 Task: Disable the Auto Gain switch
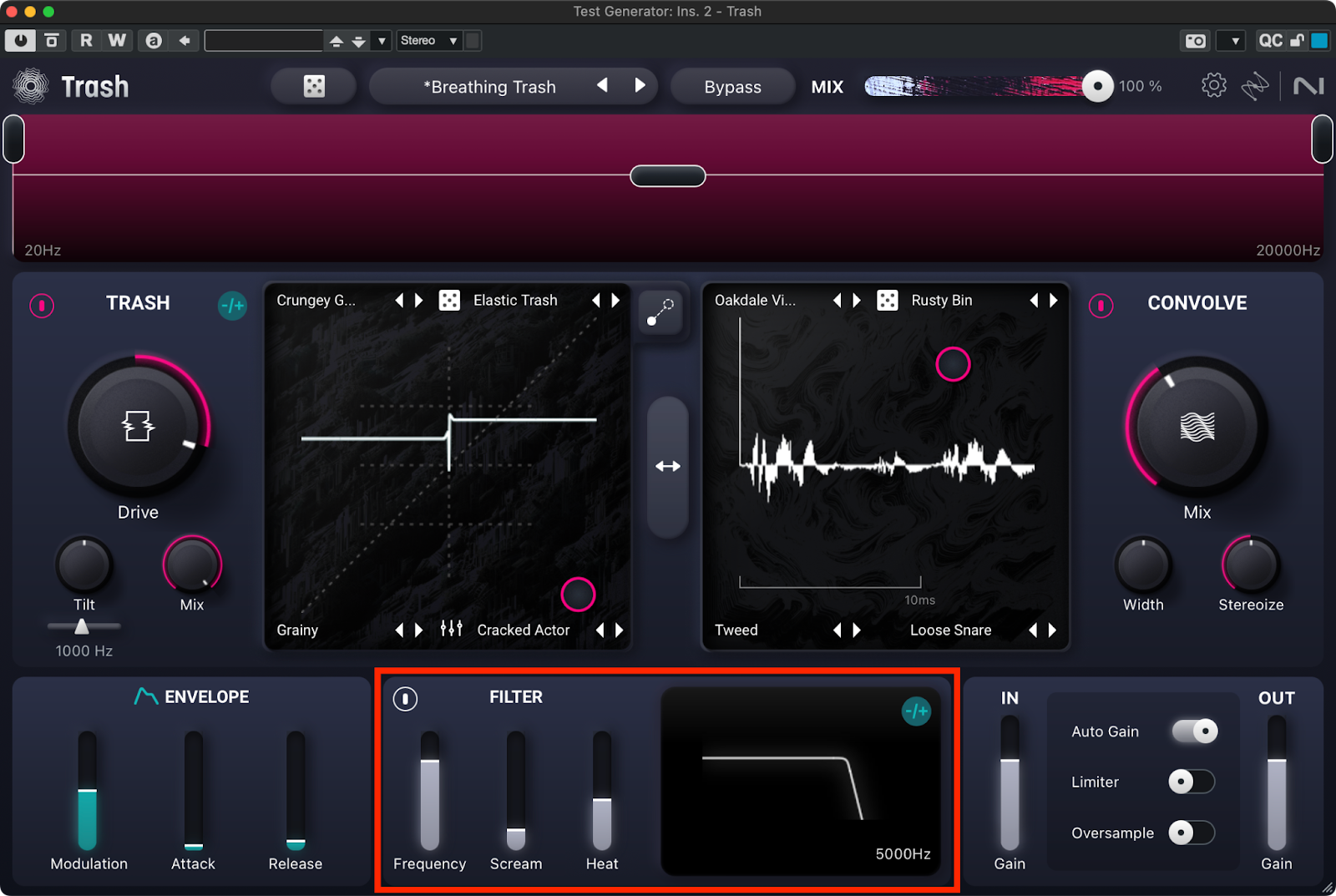point(1195,731)
